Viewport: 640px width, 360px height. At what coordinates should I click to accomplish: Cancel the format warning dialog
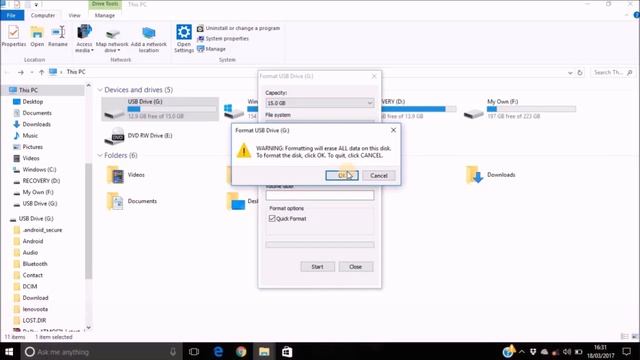pos(379,176)
